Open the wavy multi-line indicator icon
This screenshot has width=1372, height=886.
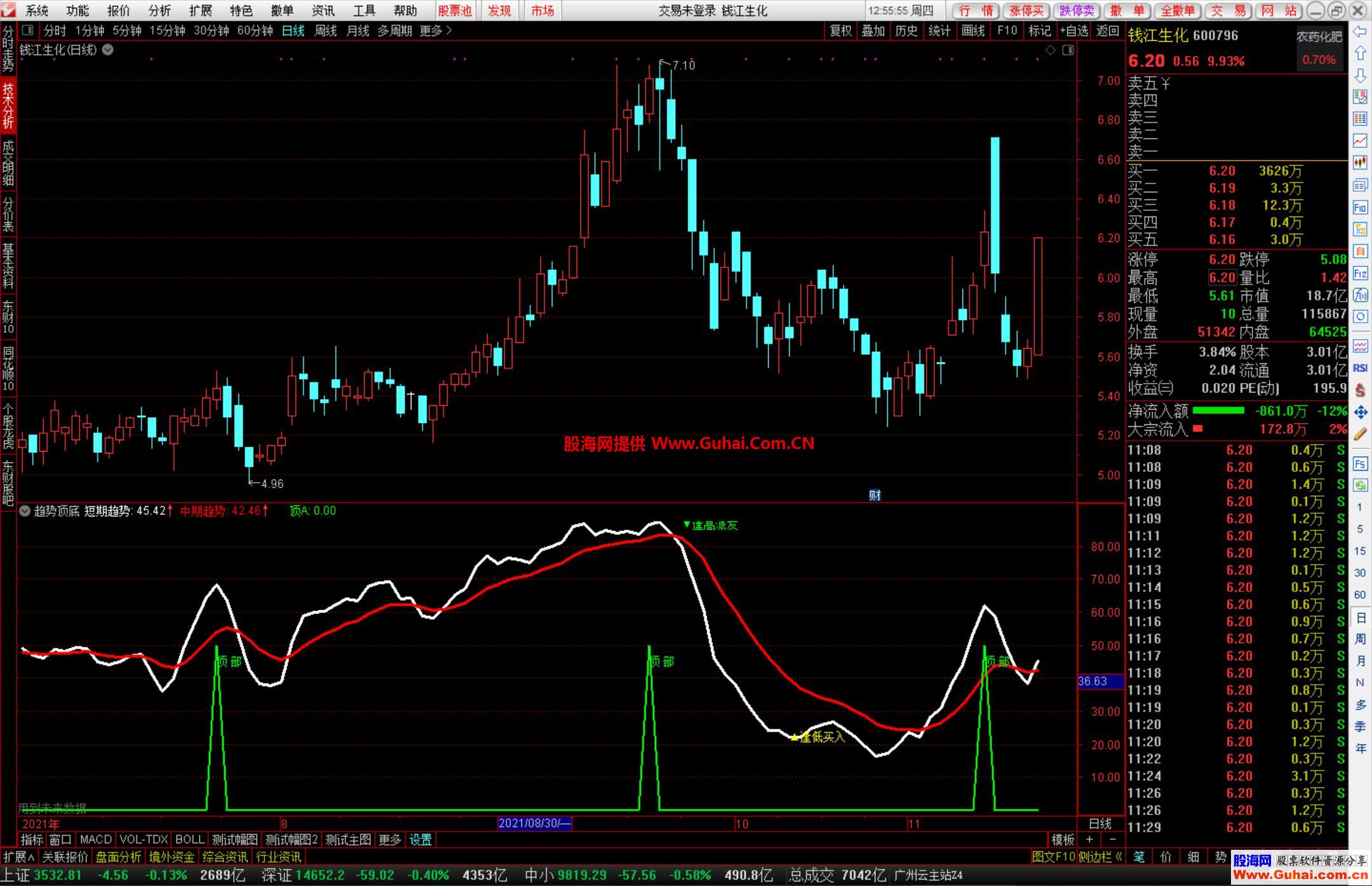(1360, 346)
